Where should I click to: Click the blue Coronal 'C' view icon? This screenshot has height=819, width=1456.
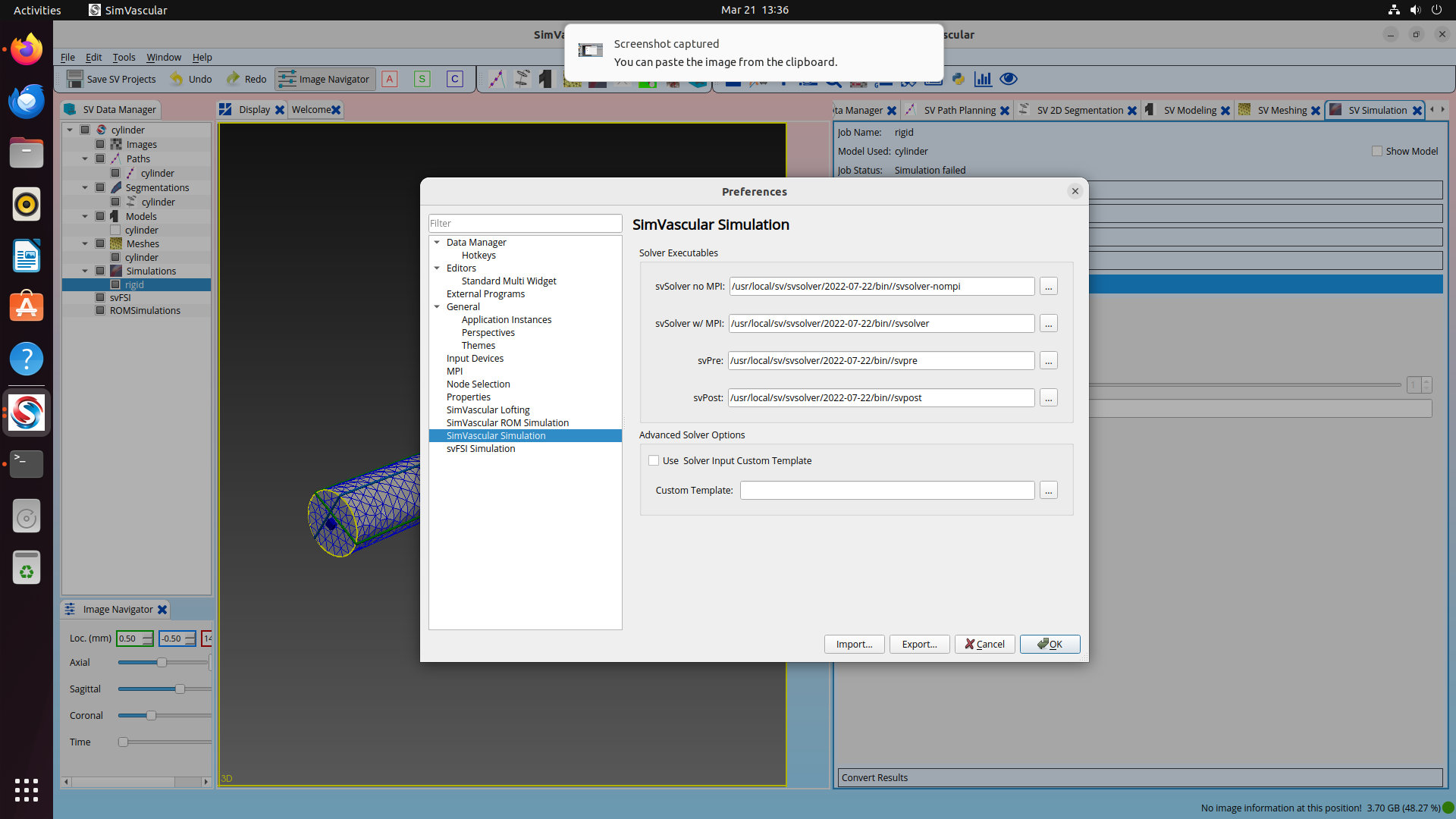(x=455, y=79)
